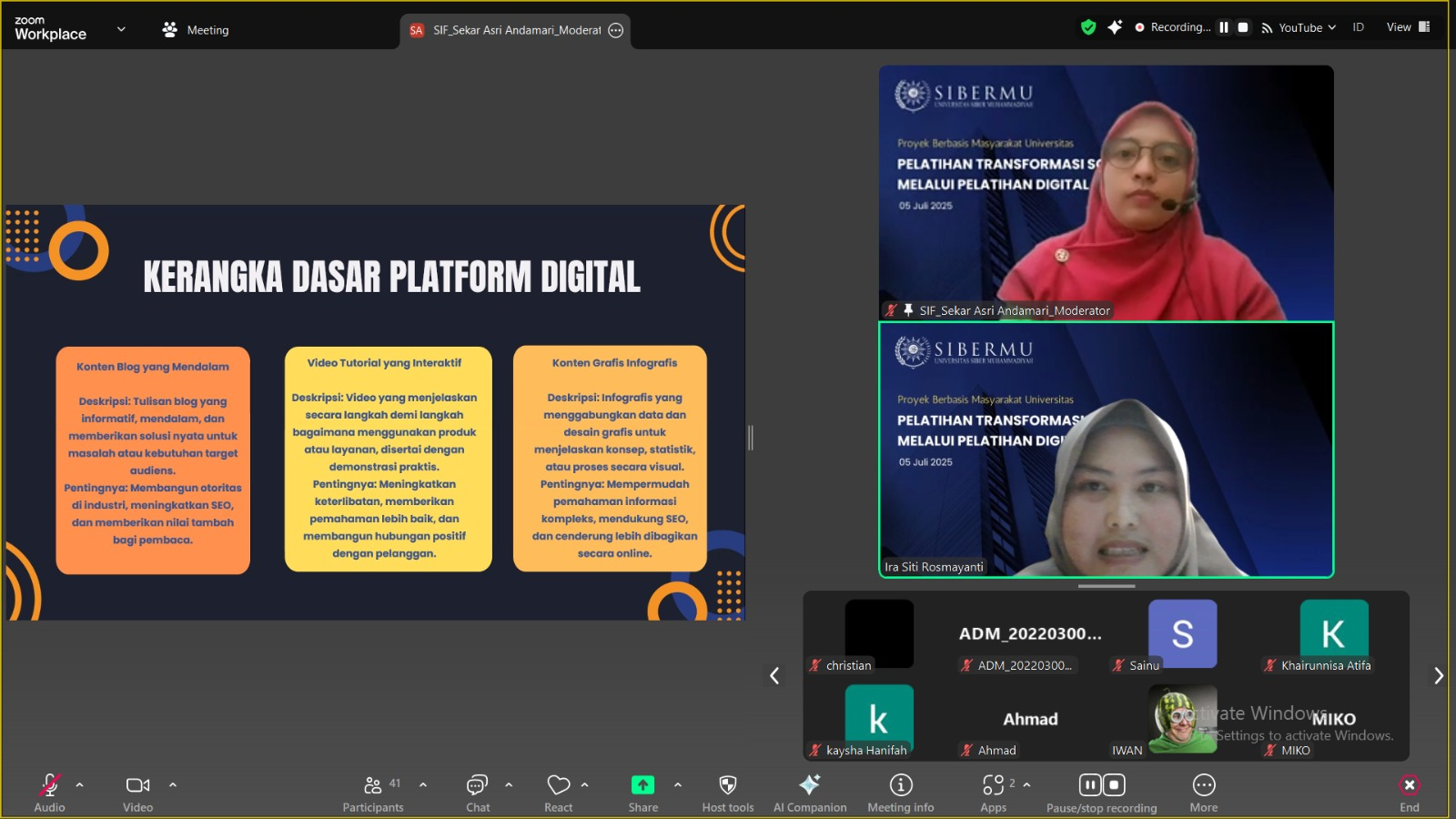Select the kaysha Hanifah participant avatar

[879, 719]
